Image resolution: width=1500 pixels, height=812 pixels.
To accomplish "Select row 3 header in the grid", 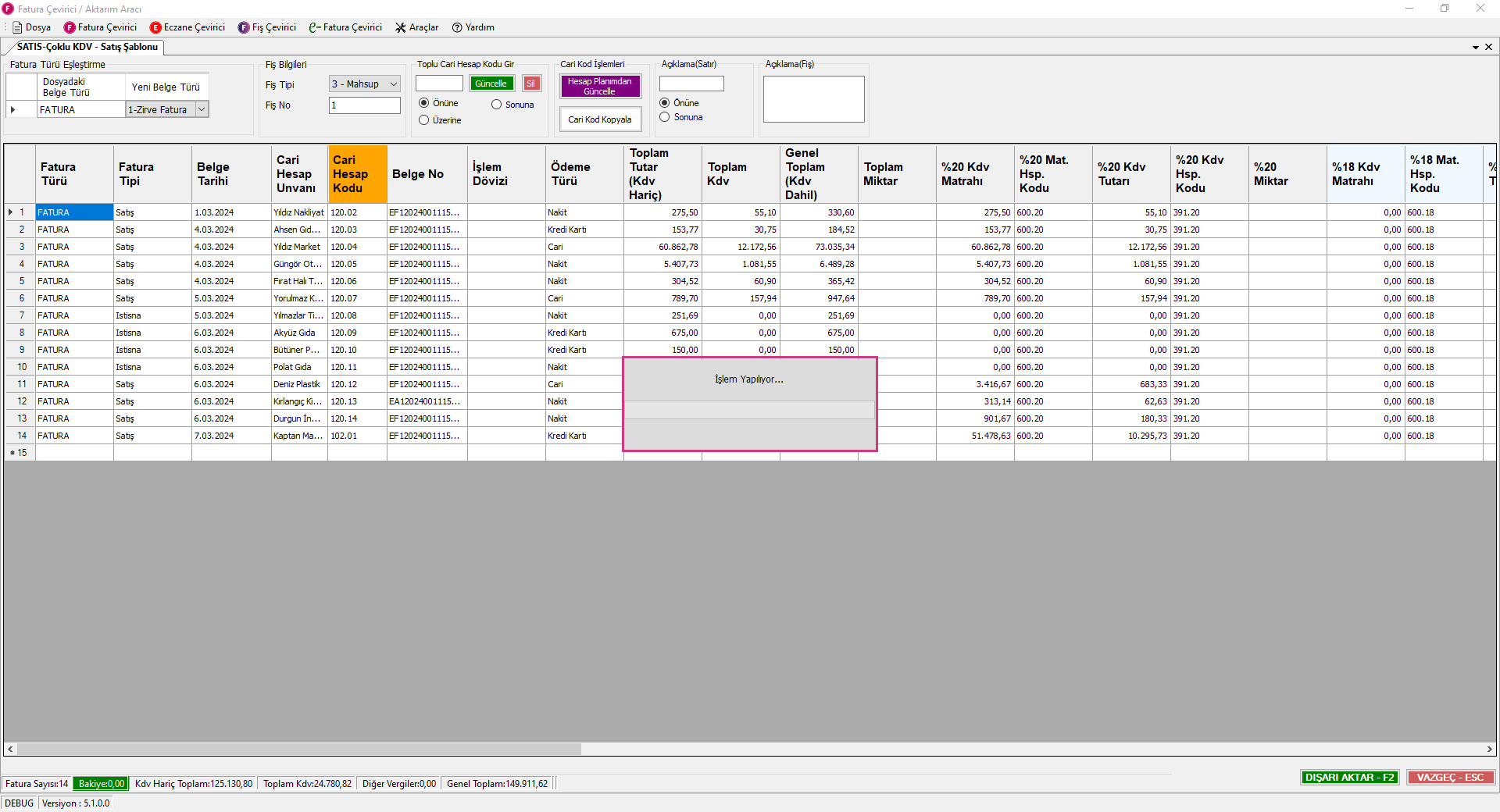I will click(x=20, y=247).
